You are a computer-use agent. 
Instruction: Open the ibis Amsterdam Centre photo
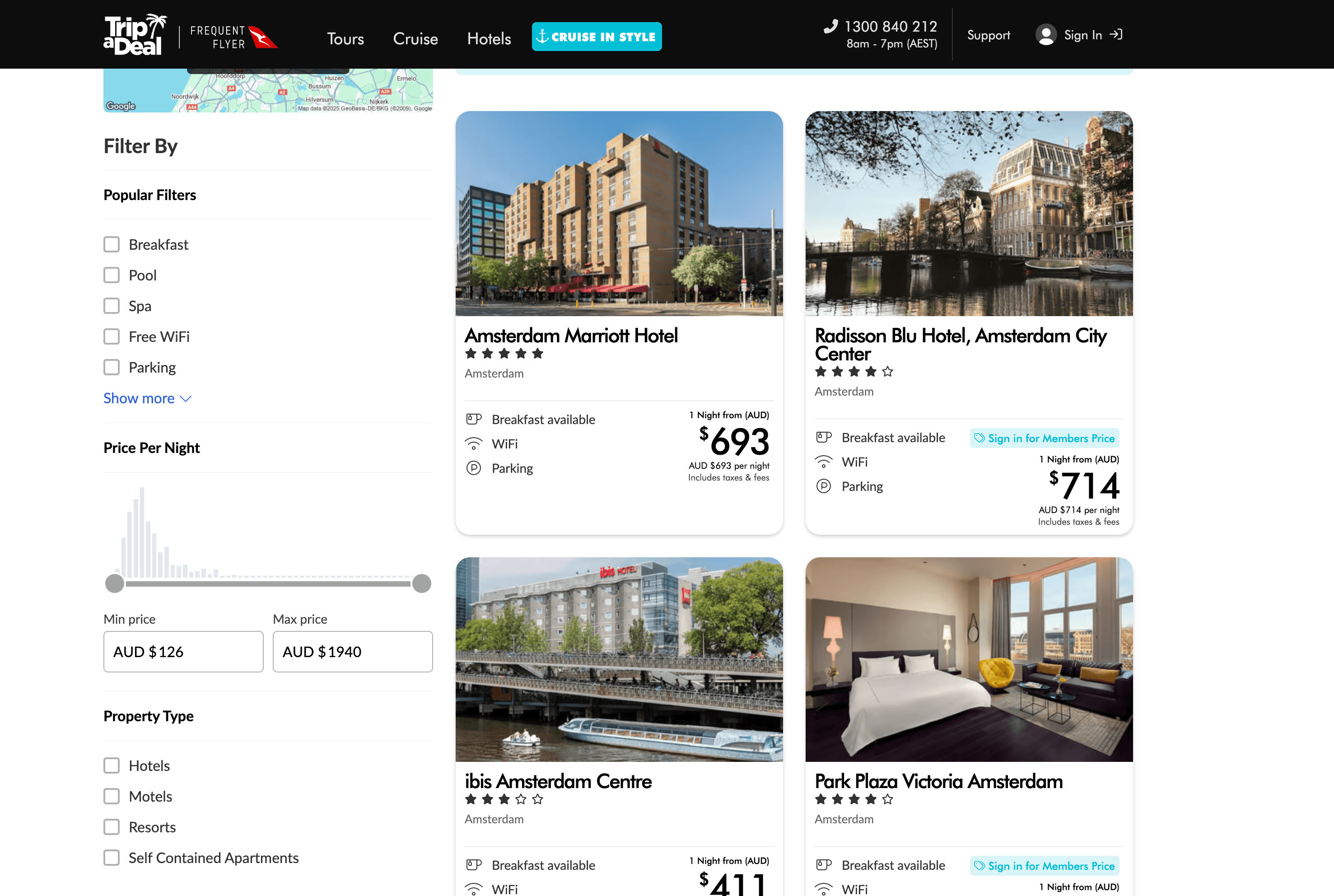[619, 659]
